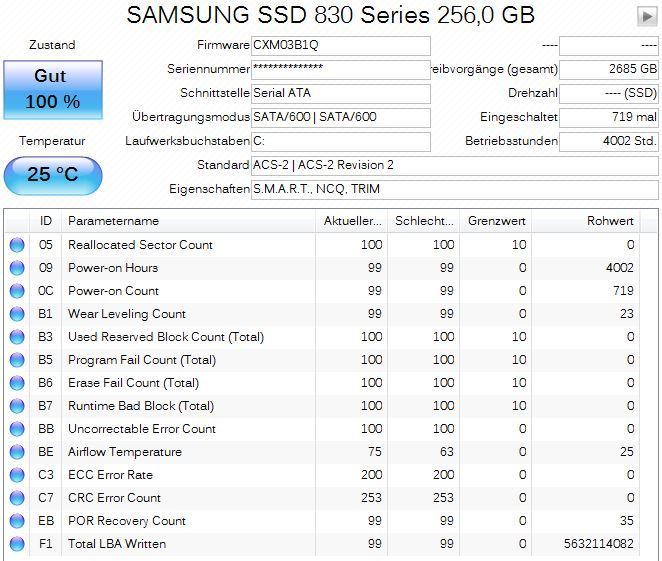This screenshot has width=662, height=561.
Task: Click status orb beside CRC Error Count
Action: point(17,498)
